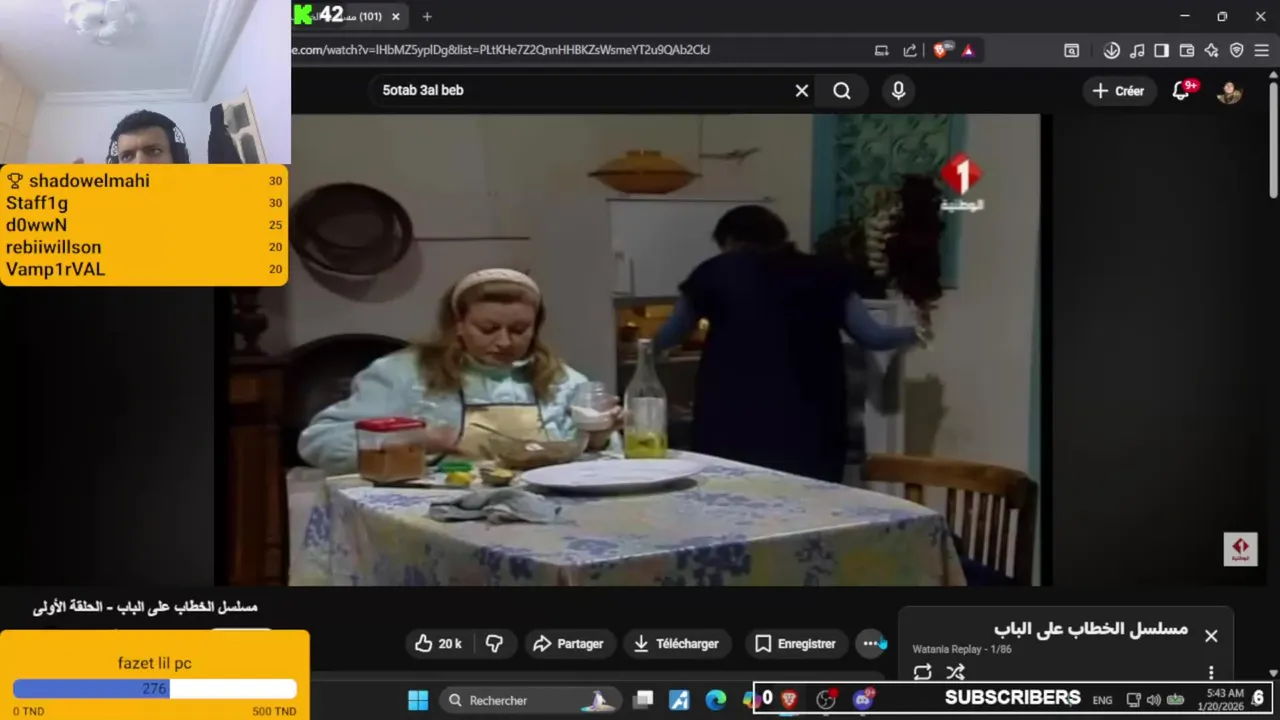Open a new browser tab
This screenshot has width=1280, height=720.
pos(427,16)
